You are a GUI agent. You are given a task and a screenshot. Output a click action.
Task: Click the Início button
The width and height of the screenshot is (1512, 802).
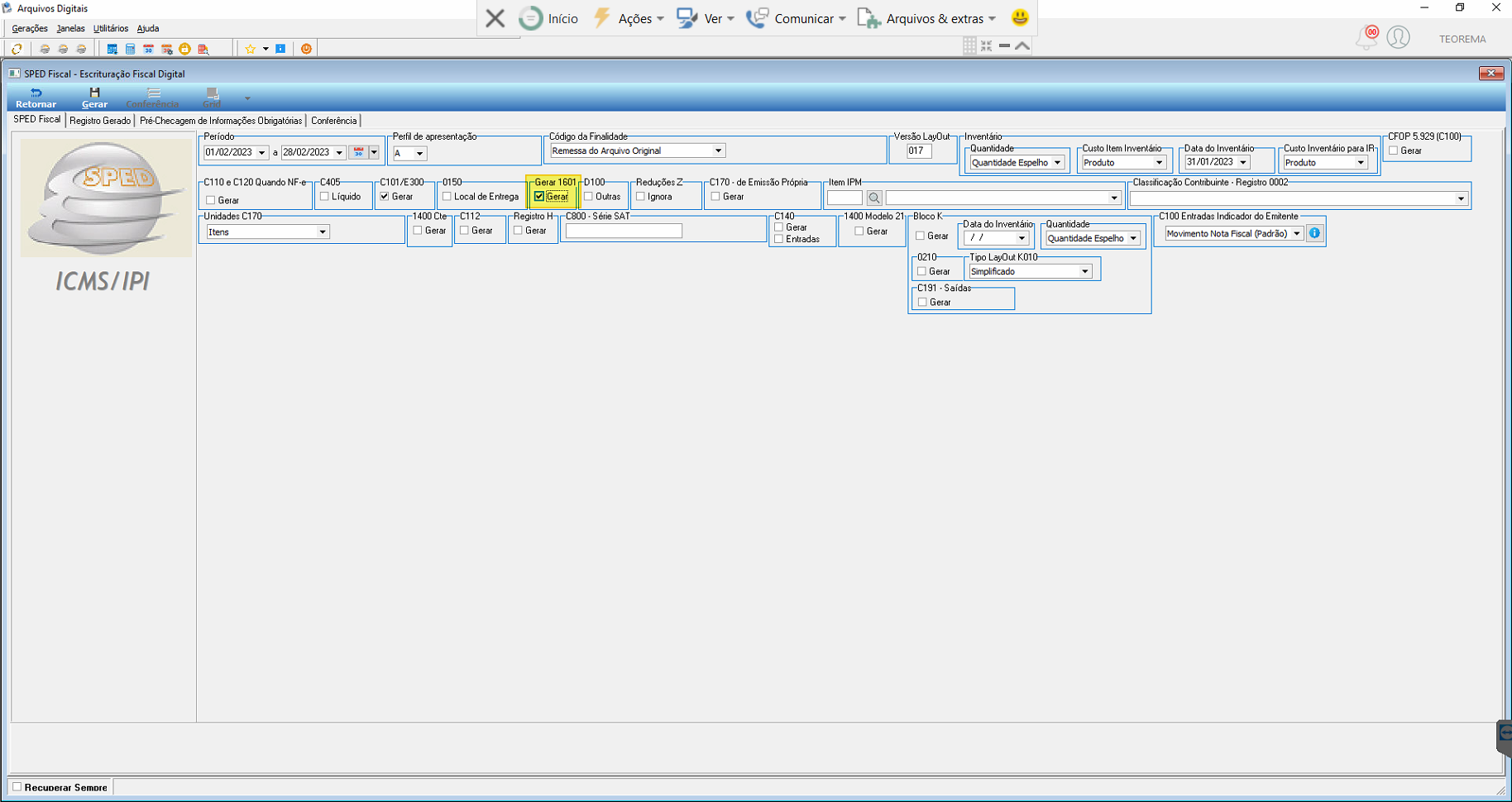pyautogui.click(x=549, y=18)
